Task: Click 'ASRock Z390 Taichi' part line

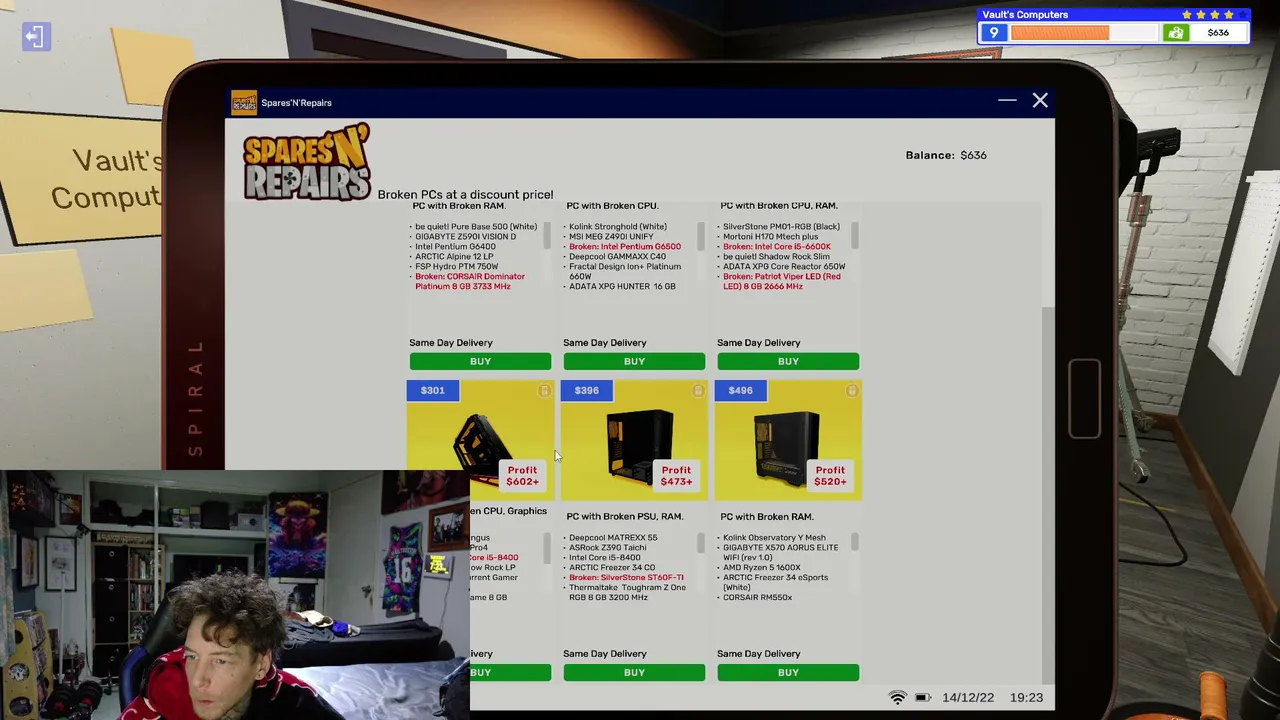Action: (608, 548)
